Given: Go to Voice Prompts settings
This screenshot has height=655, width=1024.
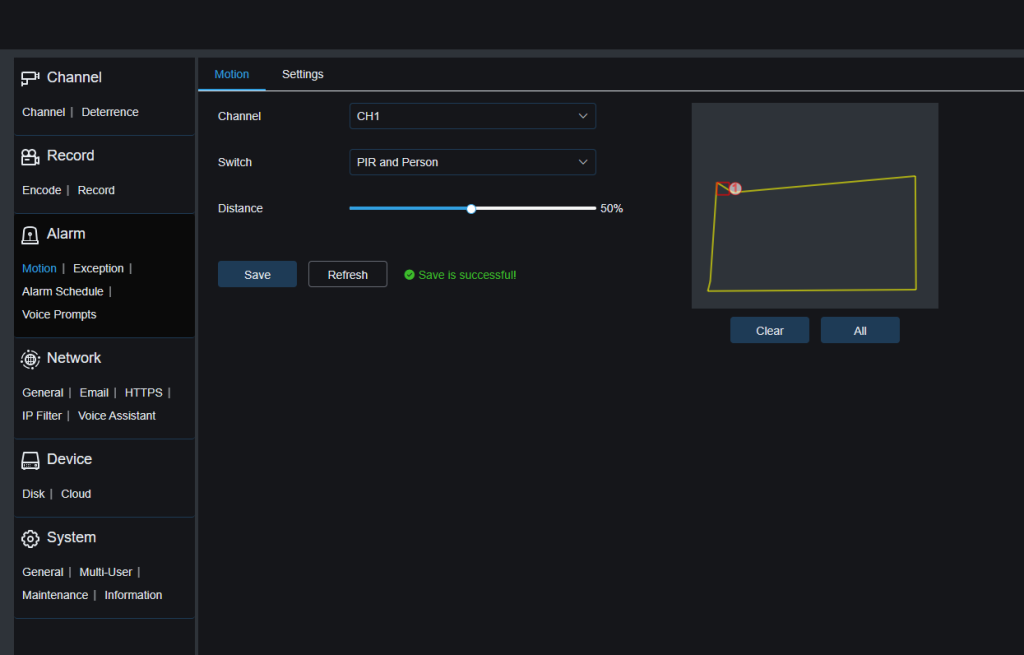Looking at the screenshot, I should (59, 314).
